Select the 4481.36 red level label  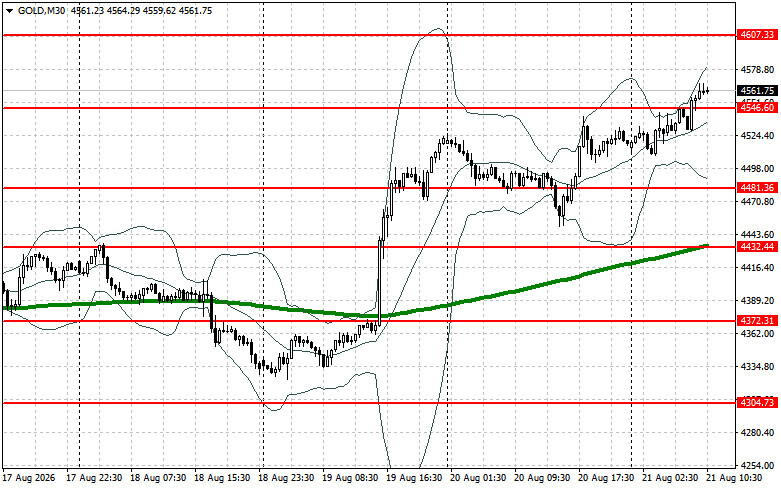[757, 188]
